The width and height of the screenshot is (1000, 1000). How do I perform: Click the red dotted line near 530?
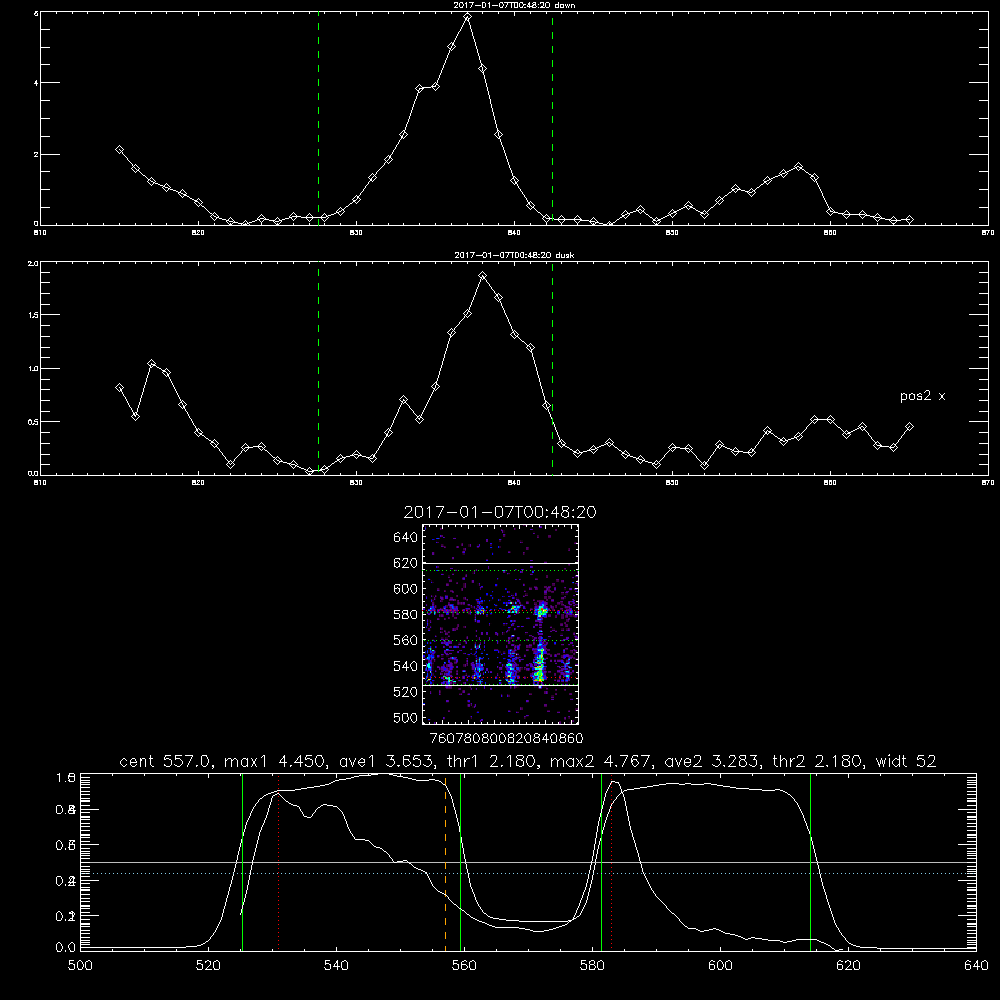point(279,861)
